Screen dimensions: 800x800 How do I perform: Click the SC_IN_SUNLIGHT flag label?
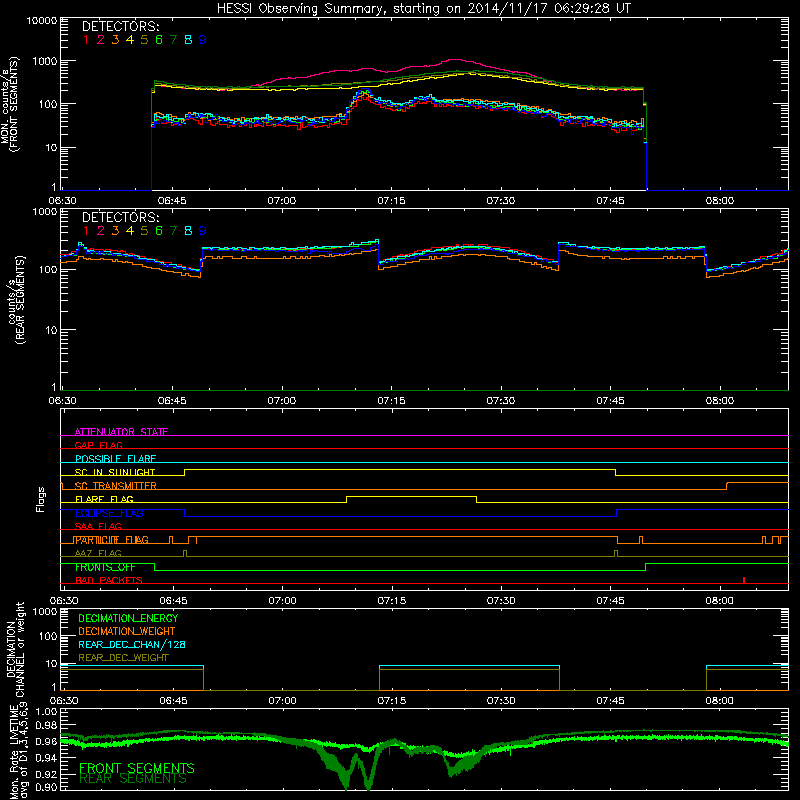click(115, 472)
